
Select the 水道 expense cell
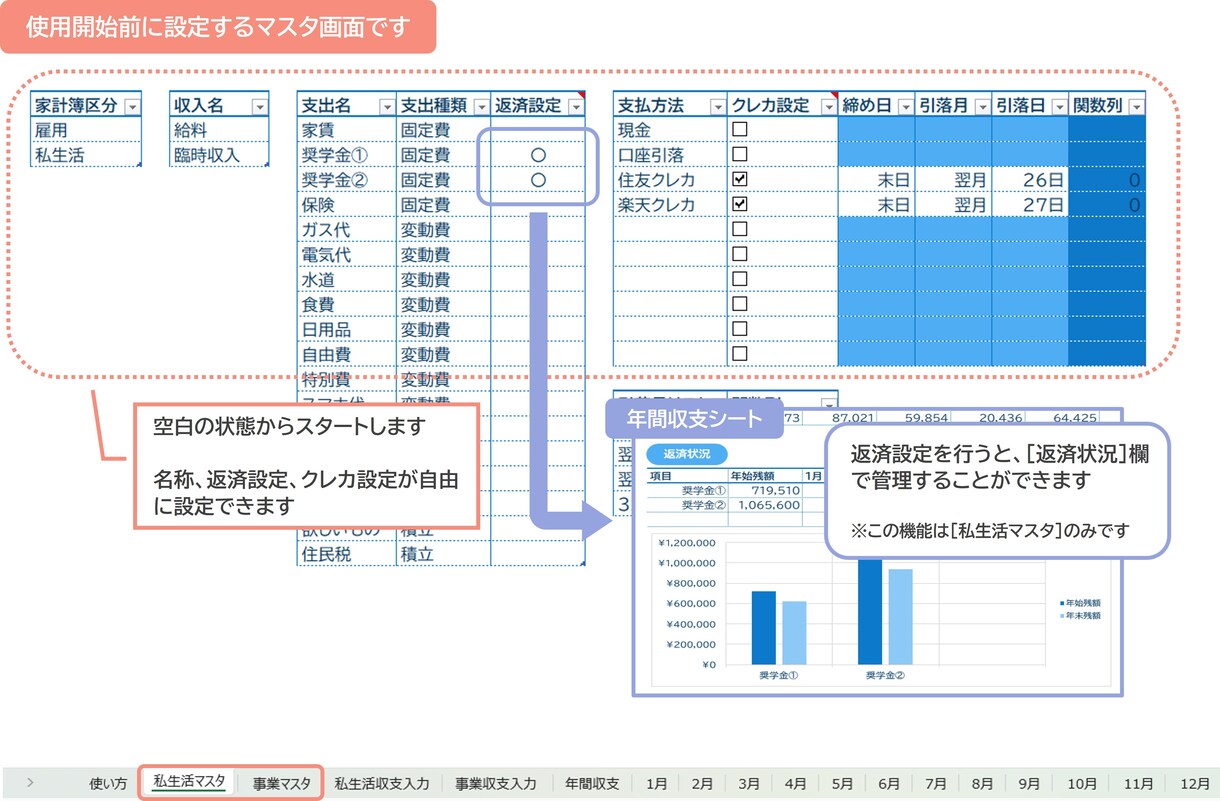pyautogui.click(x=346, y=280)
